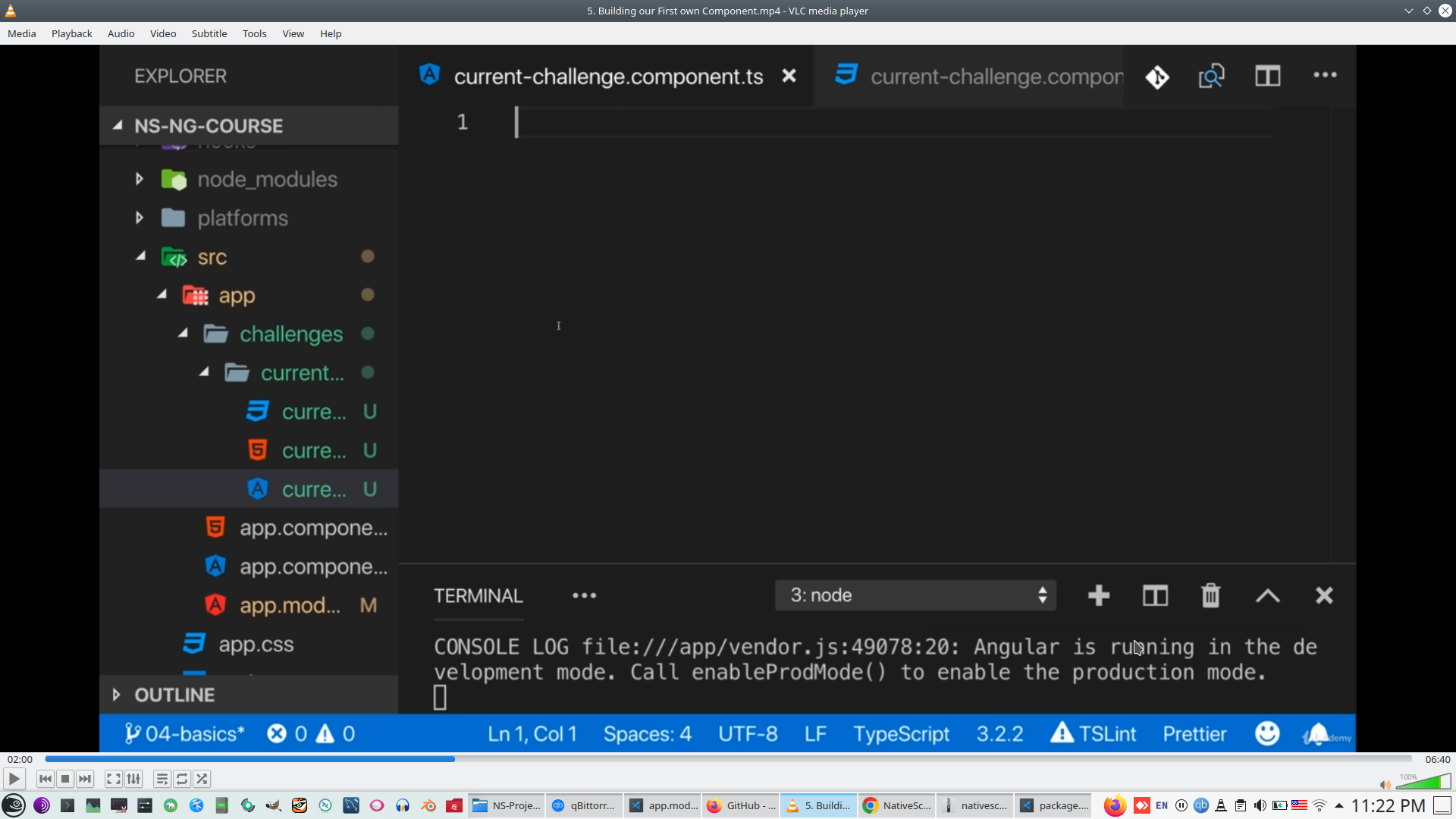Screen dimensions: 1456x819
Task: Toggle loop playback mode
Action: pyautogui.click(x=182, y=779)
